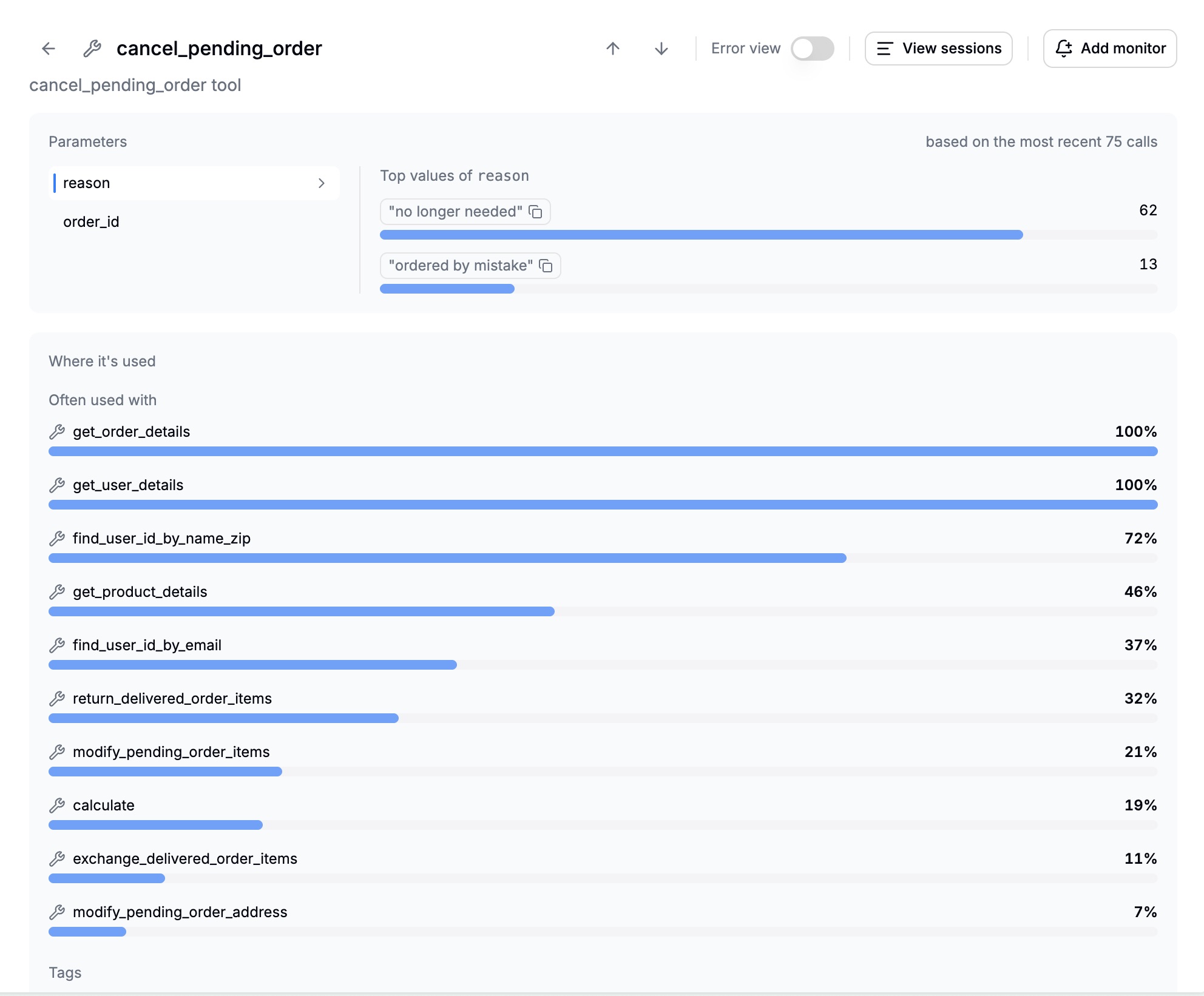Expand the reason parameter chevron
The height and width of the screenshot is (996, 1204).
click(322, 183)
